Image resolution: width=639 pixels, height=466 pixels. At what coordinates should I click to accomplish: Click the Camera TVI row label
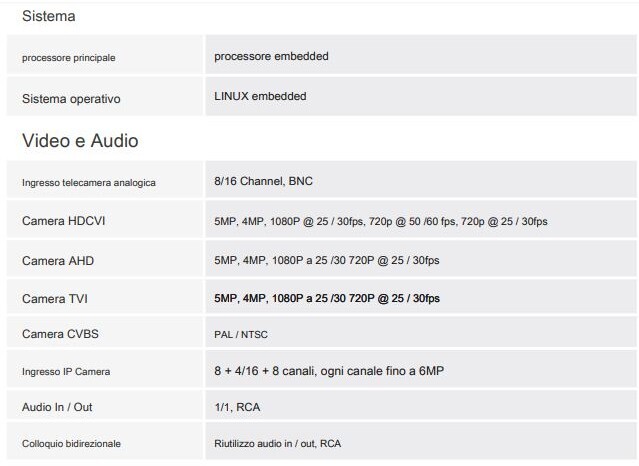tap(55, 298)
